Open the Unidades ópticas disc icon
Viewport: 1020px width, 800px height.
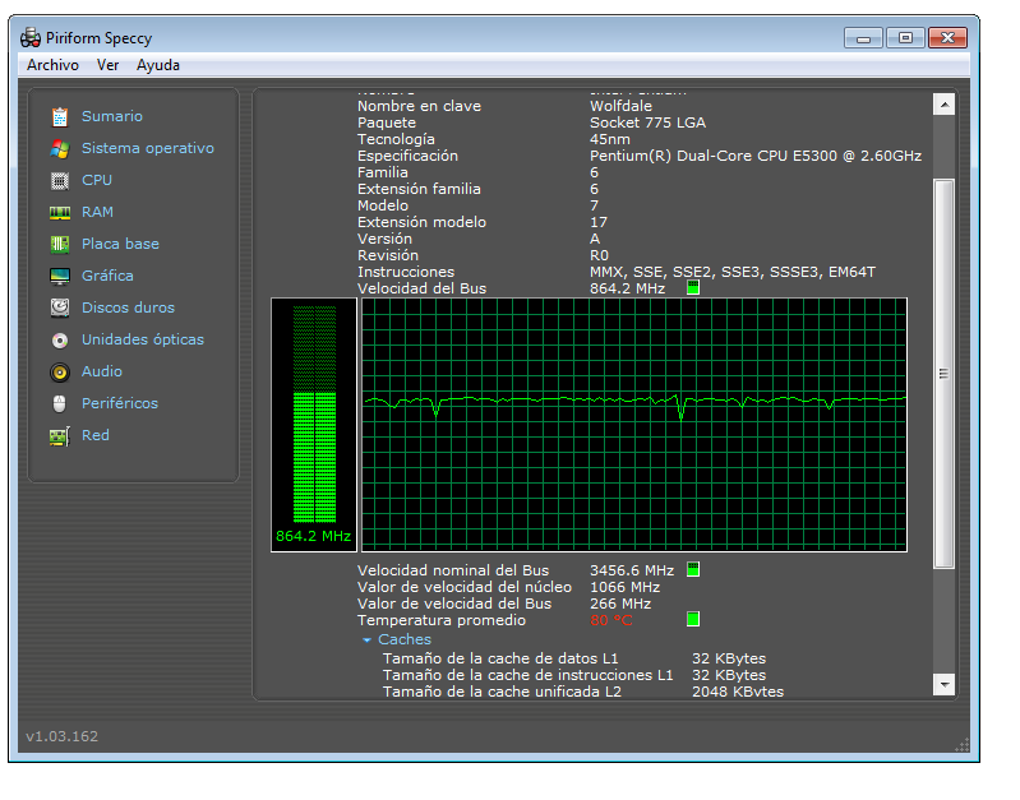[x=60, y=340]
